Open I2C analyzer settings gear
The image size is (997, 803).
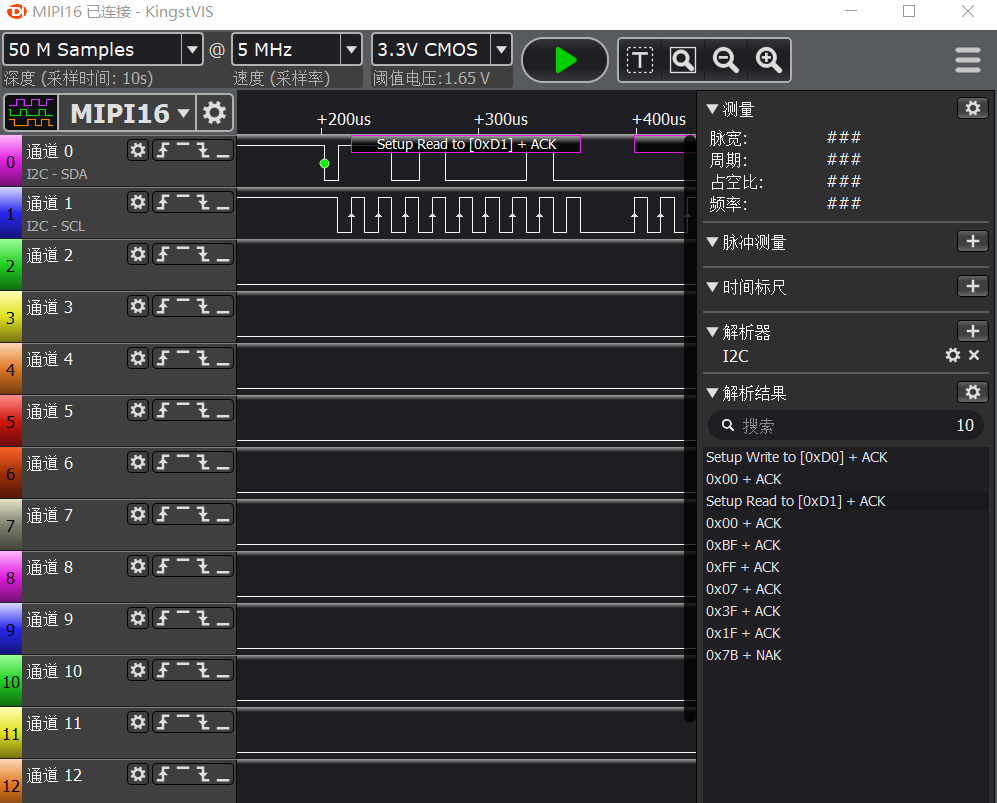(952, 355)
